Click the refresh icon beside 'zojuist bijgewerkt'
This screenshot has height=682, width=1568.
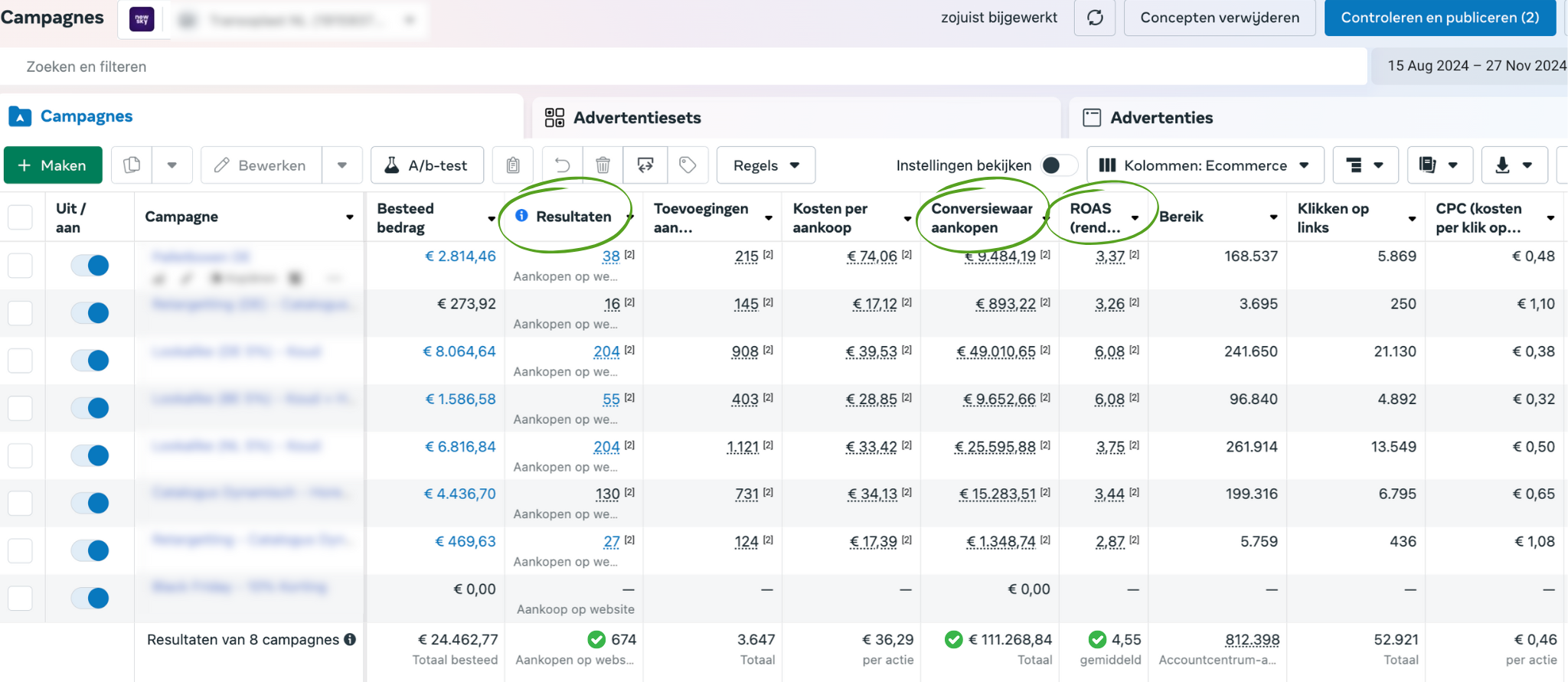pos(1095,18)
